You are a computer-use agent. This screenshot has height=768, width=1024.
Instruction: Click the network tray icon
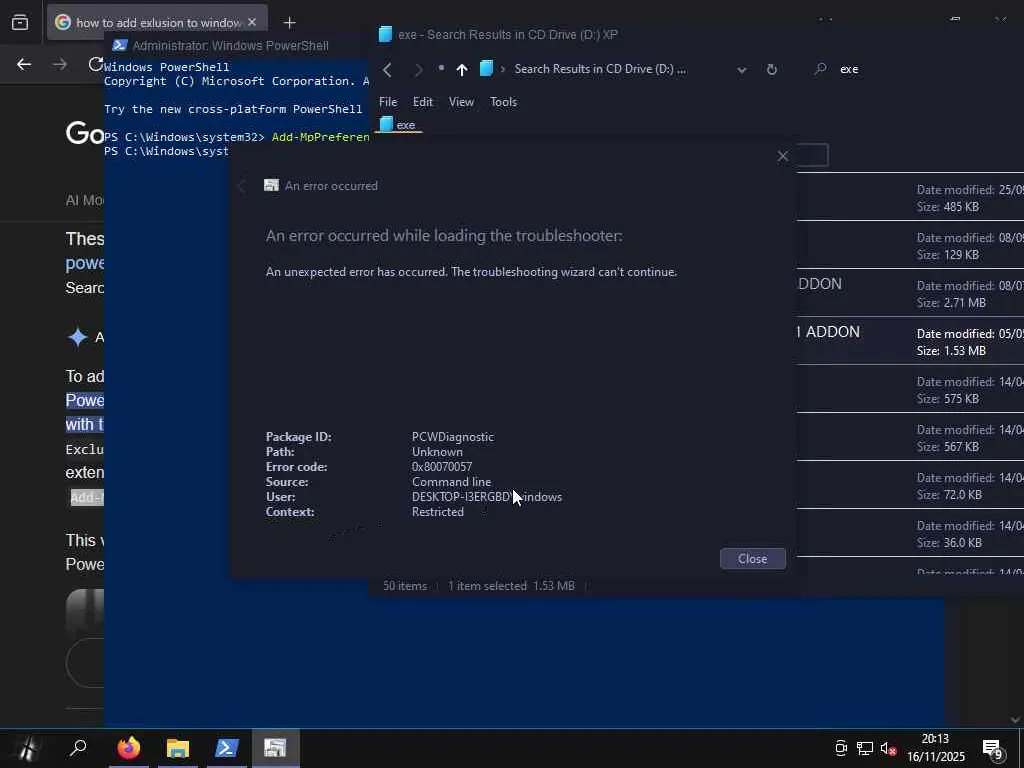865,748
